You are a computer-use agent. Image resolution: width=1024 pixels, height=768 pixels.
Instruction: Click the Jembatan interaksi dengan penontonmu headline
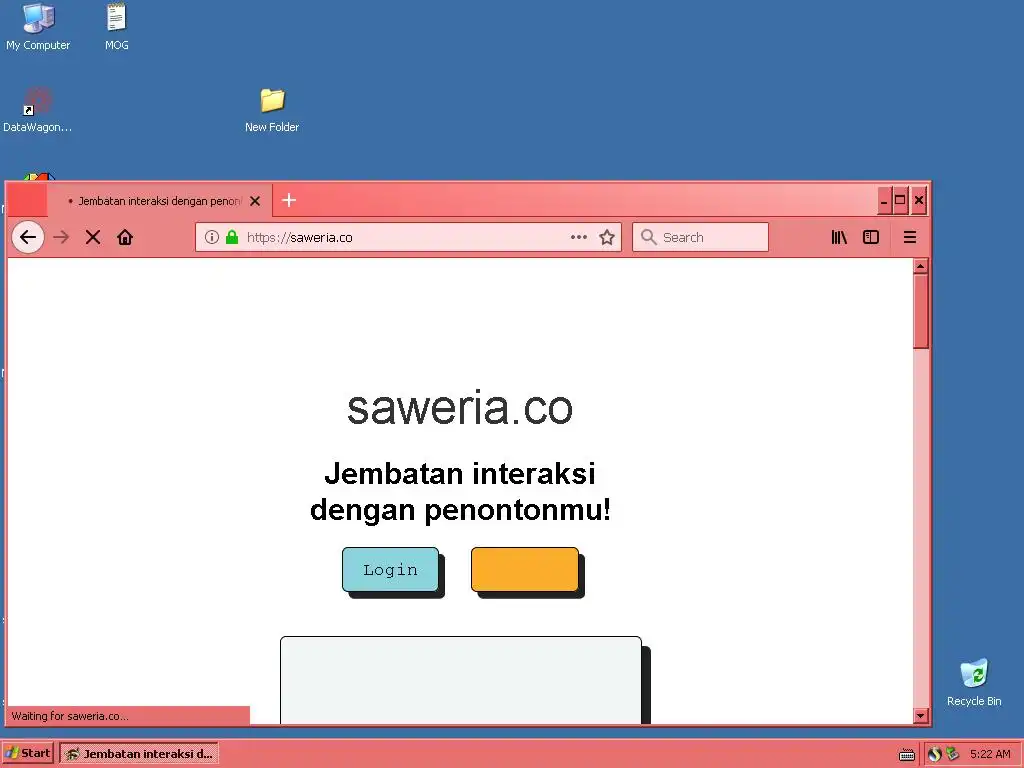[460, 491]
